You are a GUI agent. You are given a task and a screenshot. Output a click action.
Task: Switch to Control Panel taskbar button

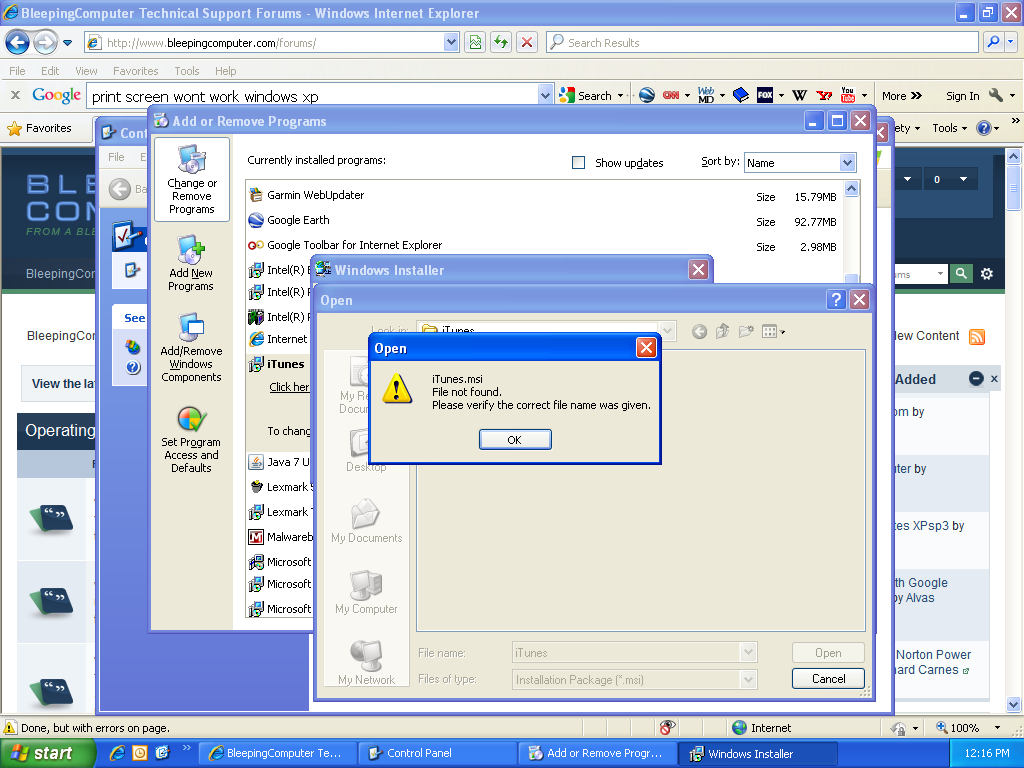coord(438,753)
